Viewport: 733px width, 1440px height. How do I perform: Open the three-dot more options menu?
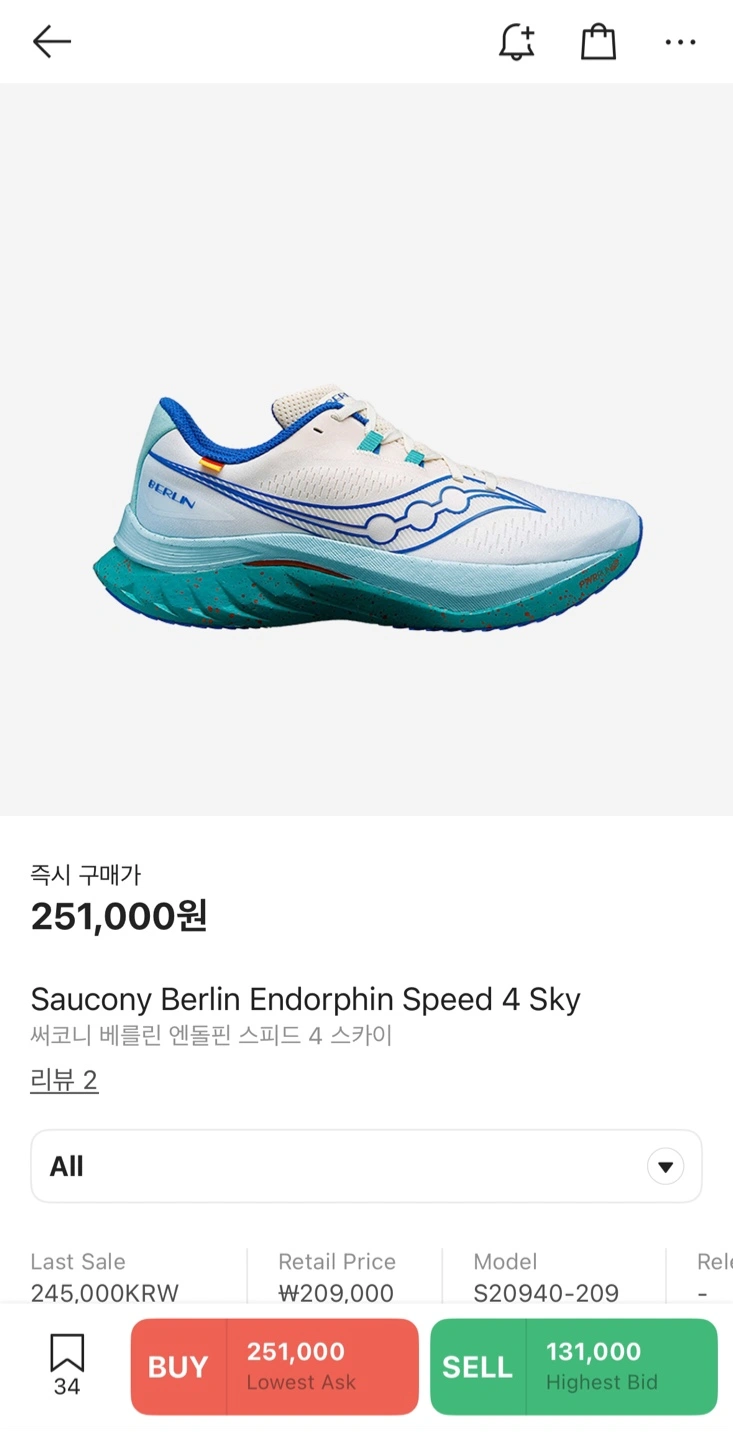(680, 42)
